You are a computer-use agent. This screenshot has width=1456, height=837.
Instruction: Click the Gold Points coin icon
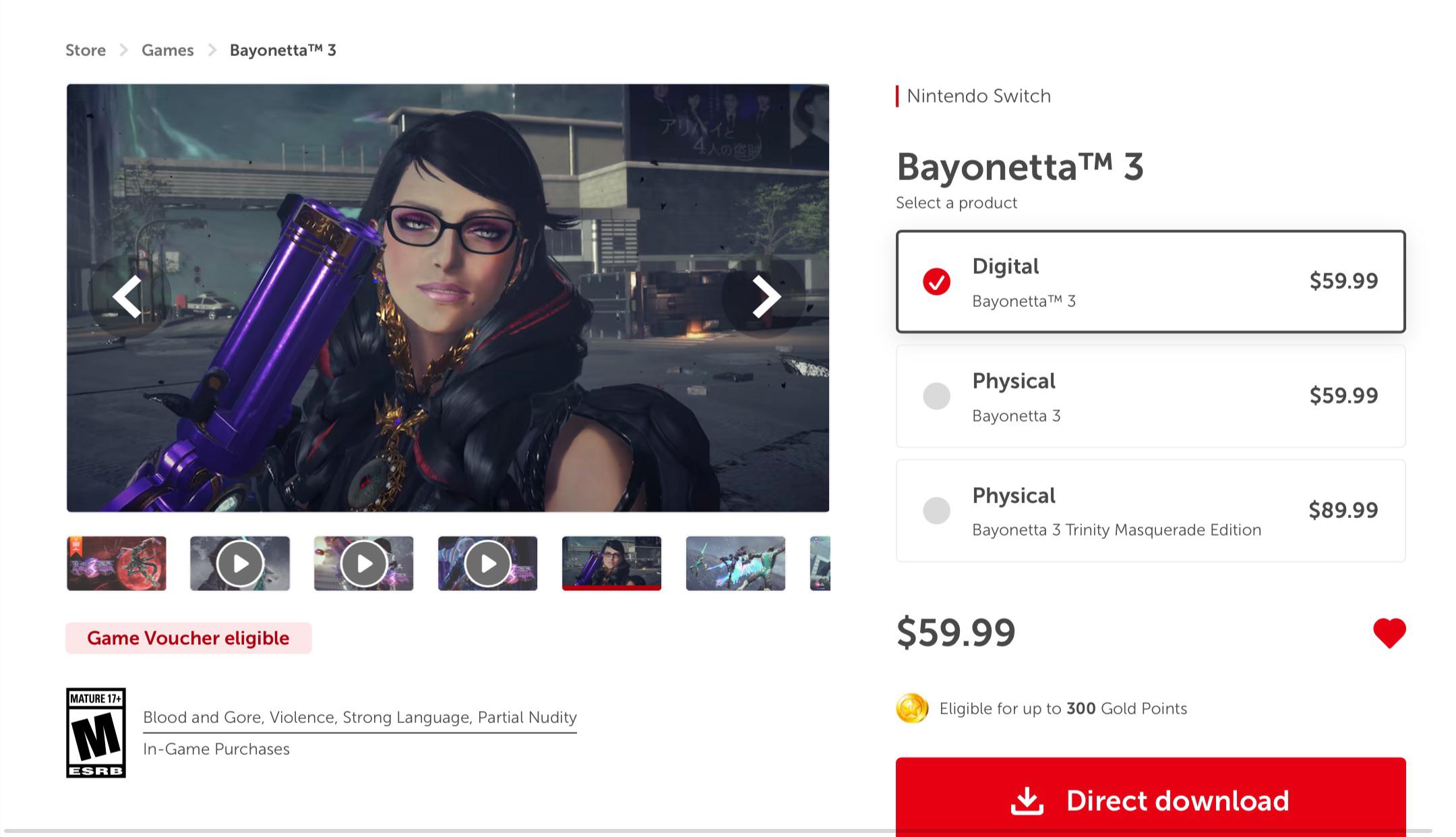click(x=913, y=708)
